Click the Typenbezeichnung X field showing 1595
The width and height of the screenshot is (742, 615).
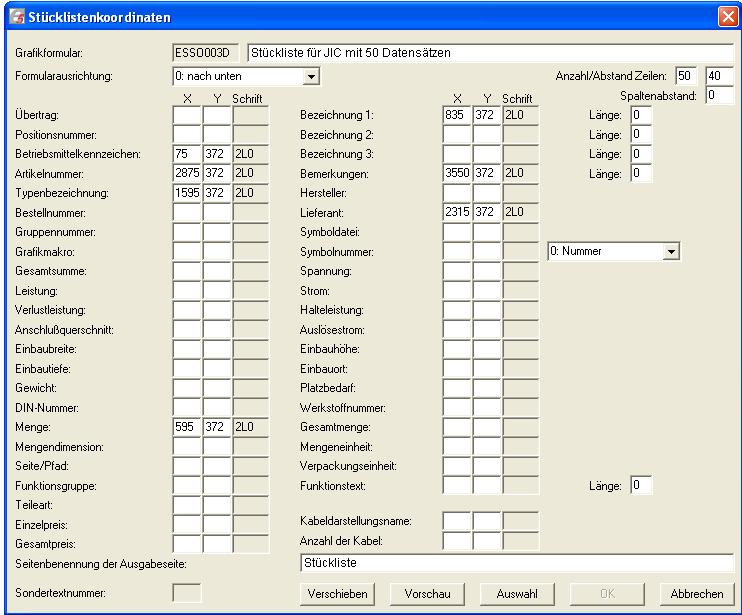coord(187,193)
